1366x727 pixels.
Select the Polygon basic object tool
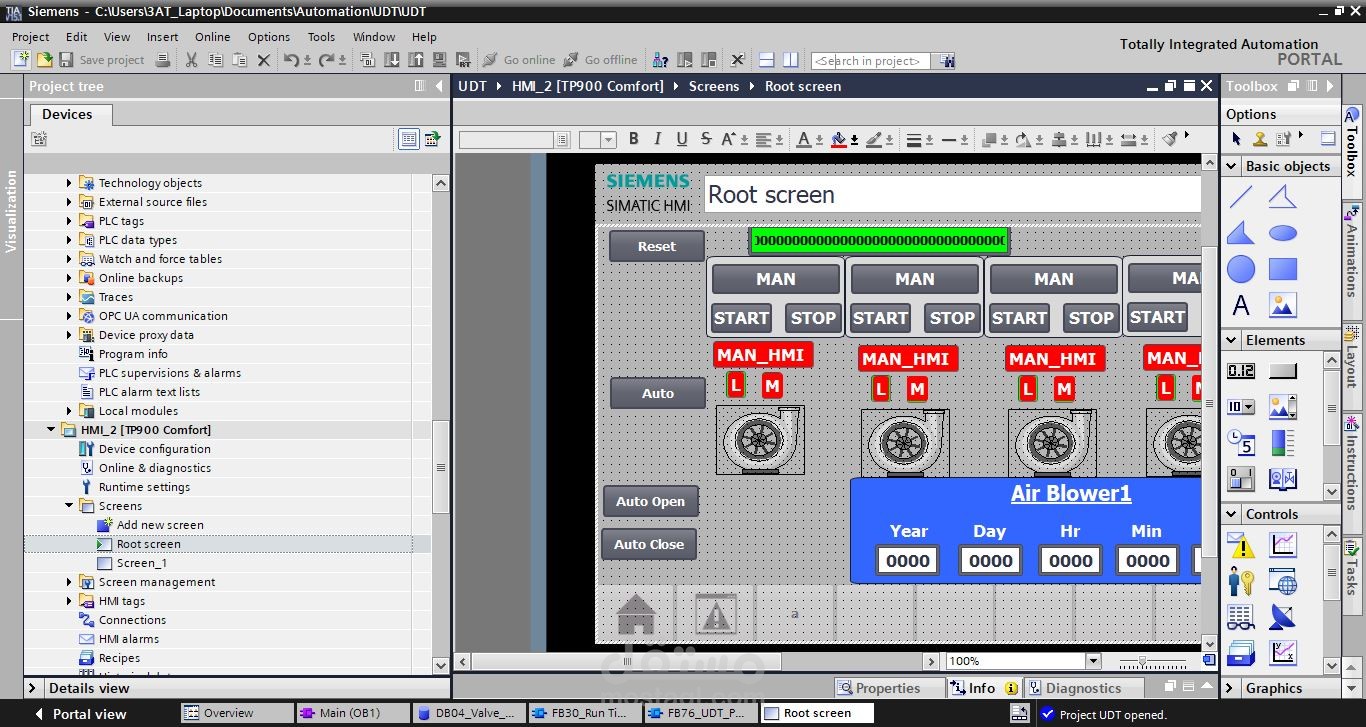pyautogui.click(x=1241, y=232)
